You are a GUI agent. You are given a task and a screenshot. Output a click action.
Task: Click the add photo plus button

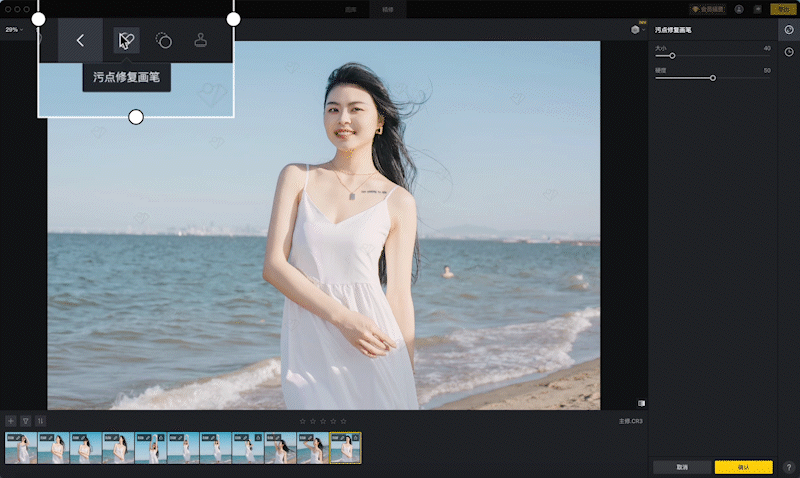click(x=11, y=421)
